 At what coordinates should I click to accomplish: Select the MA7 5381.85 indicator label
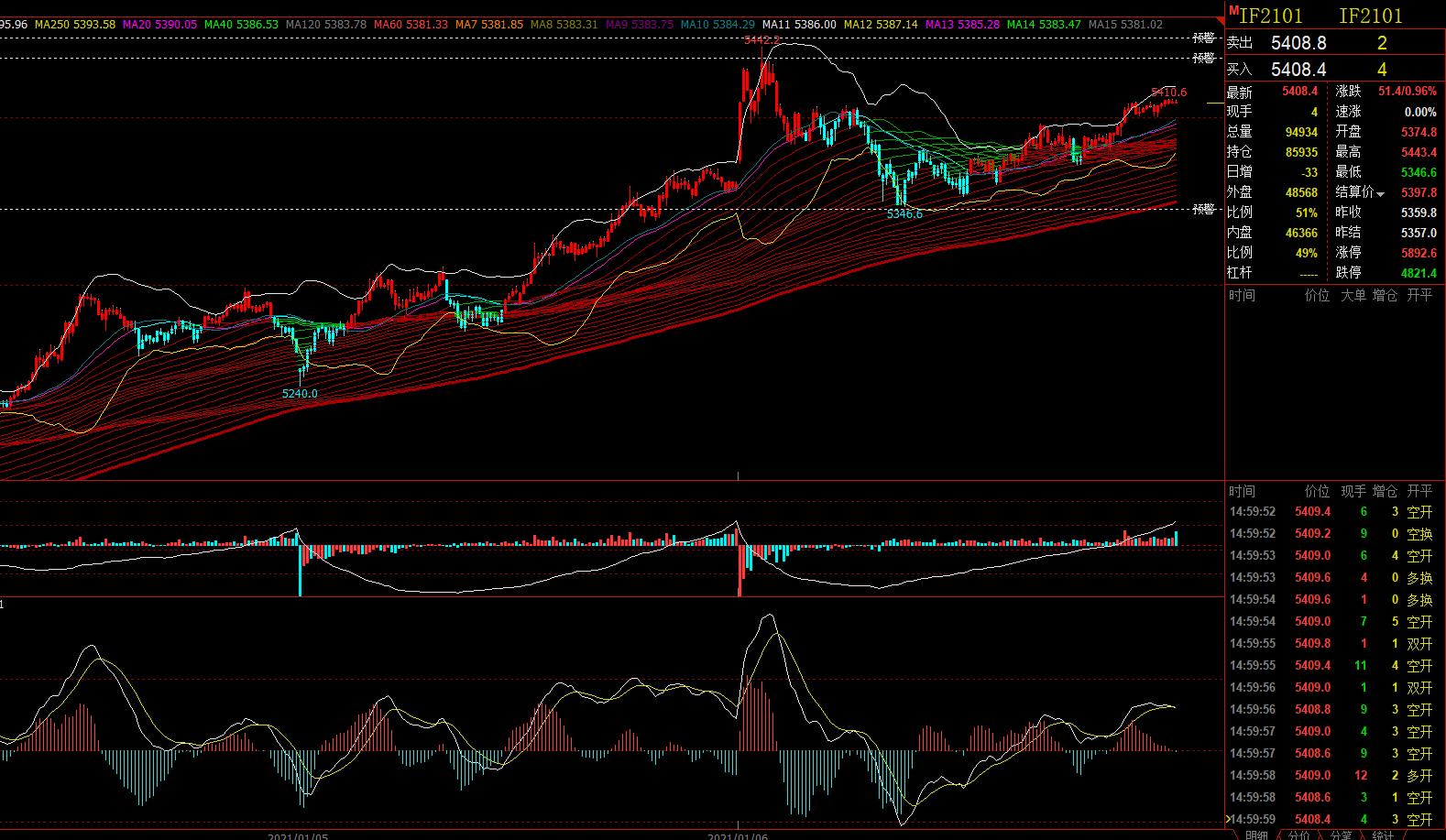(489, 24)
